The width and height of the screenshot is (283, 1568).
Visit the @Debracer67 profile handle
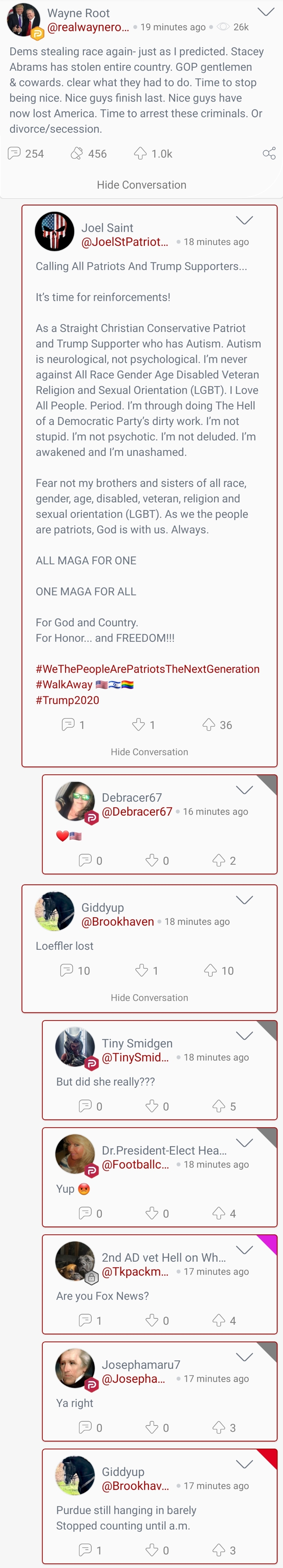(137, 811)
